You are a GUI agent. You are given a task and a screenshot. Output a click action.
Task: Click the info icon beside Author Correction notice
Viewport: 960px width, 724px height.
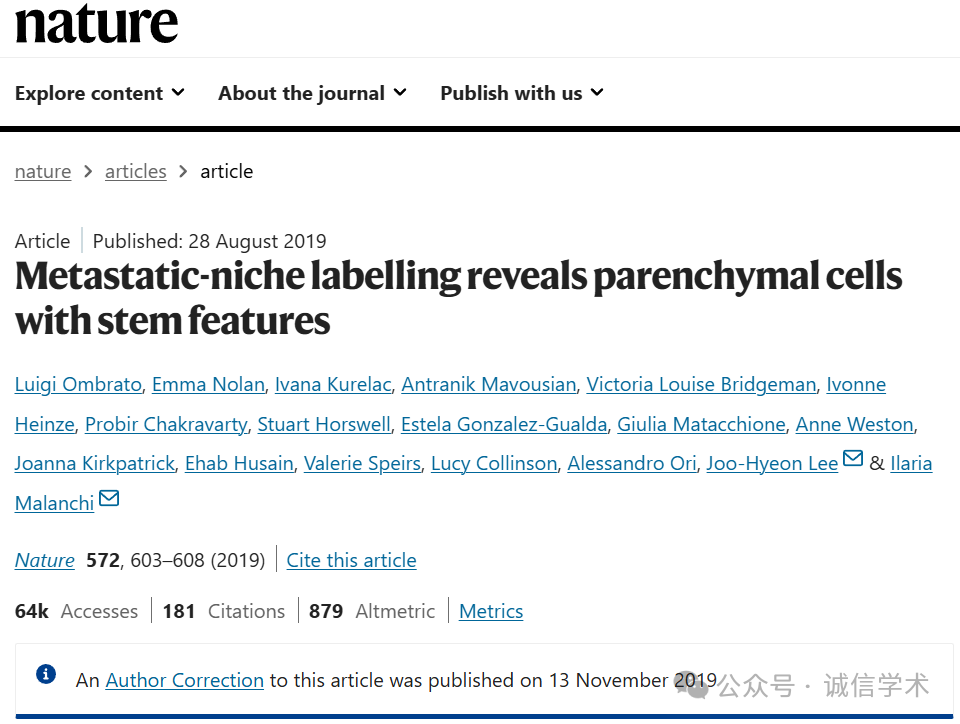(x=46, y=674)
